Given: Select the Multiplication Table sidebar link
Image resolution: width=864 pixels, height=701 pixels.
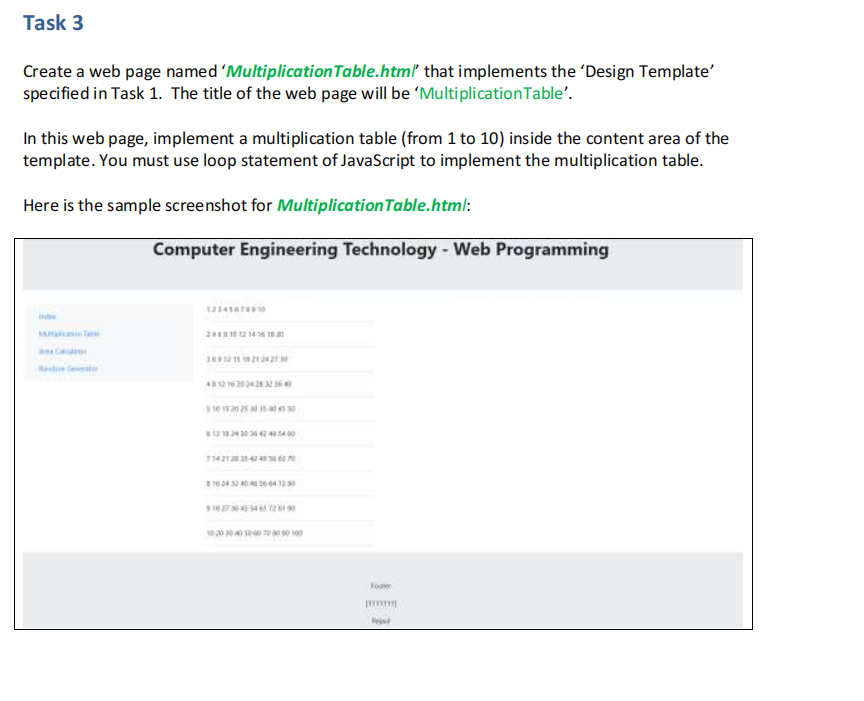Looking at the screenshot, I should 69,334.
